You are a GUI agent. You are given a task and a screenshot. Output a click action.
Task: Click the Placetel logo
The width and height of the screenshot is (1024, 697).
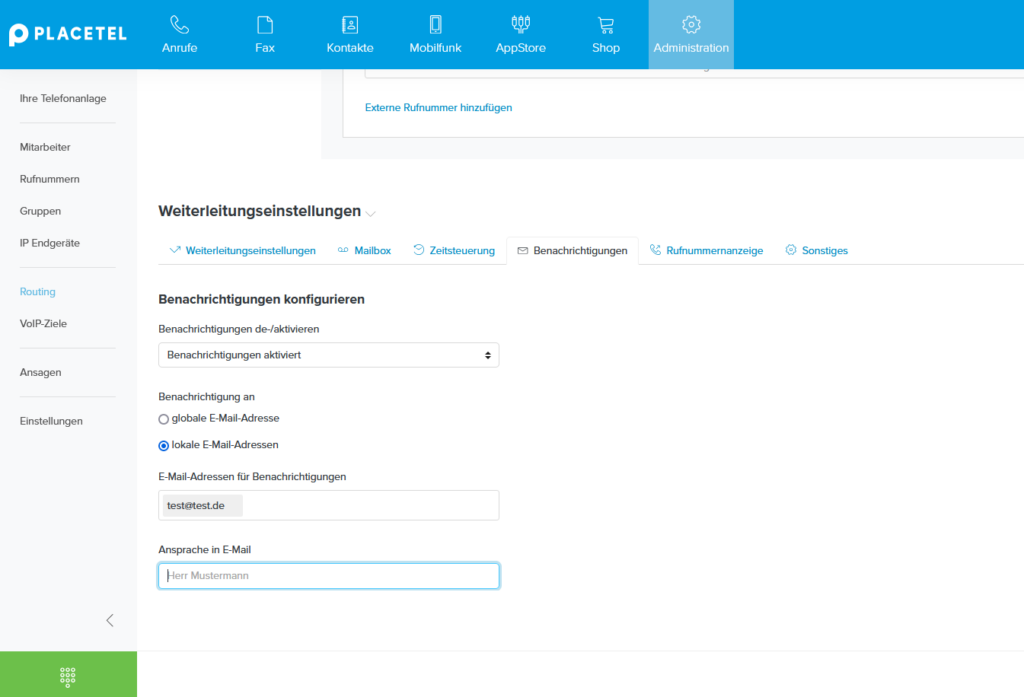pyautogui.click(x=67, y=34)
